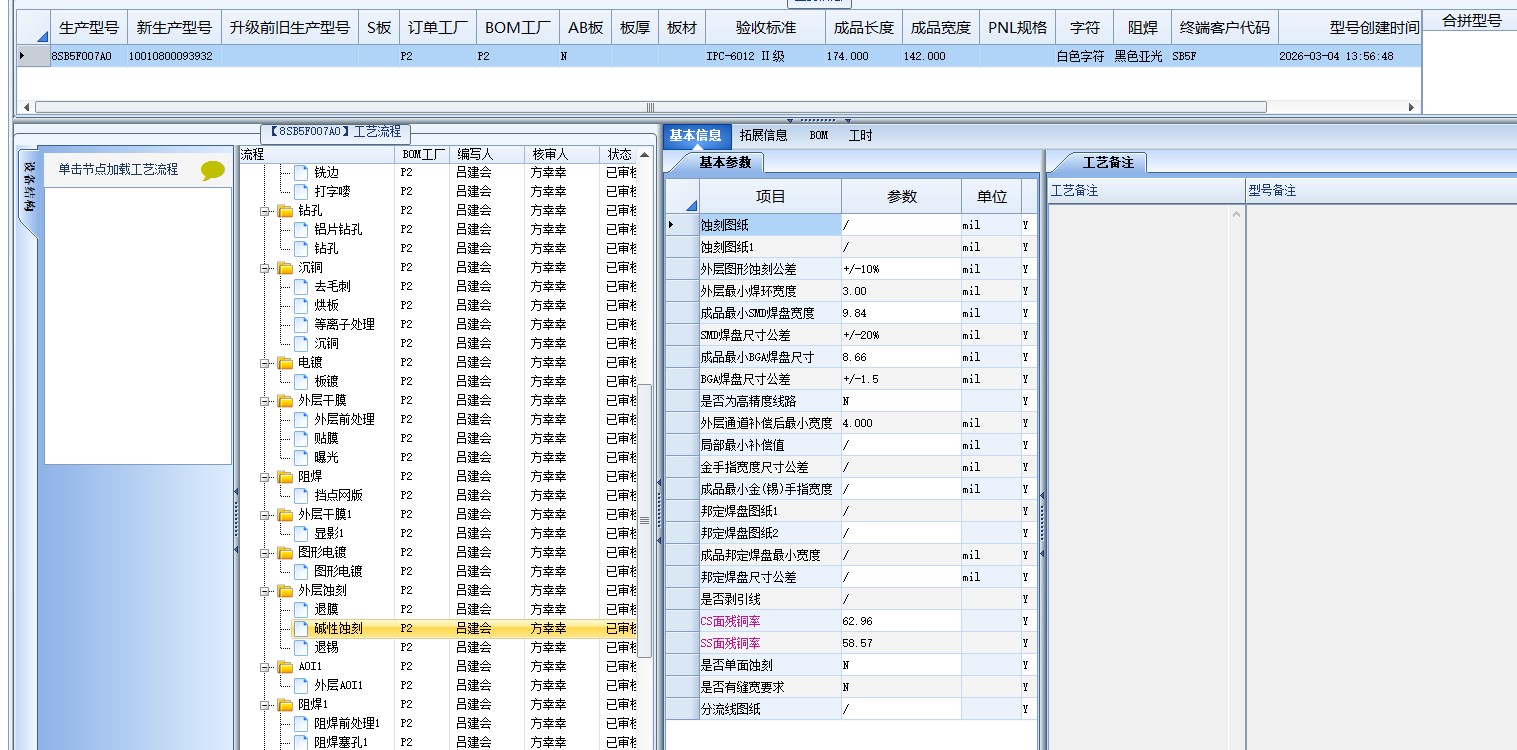
Task: Click the 编写人 column header in tree
Action: (x=488, y=155)
